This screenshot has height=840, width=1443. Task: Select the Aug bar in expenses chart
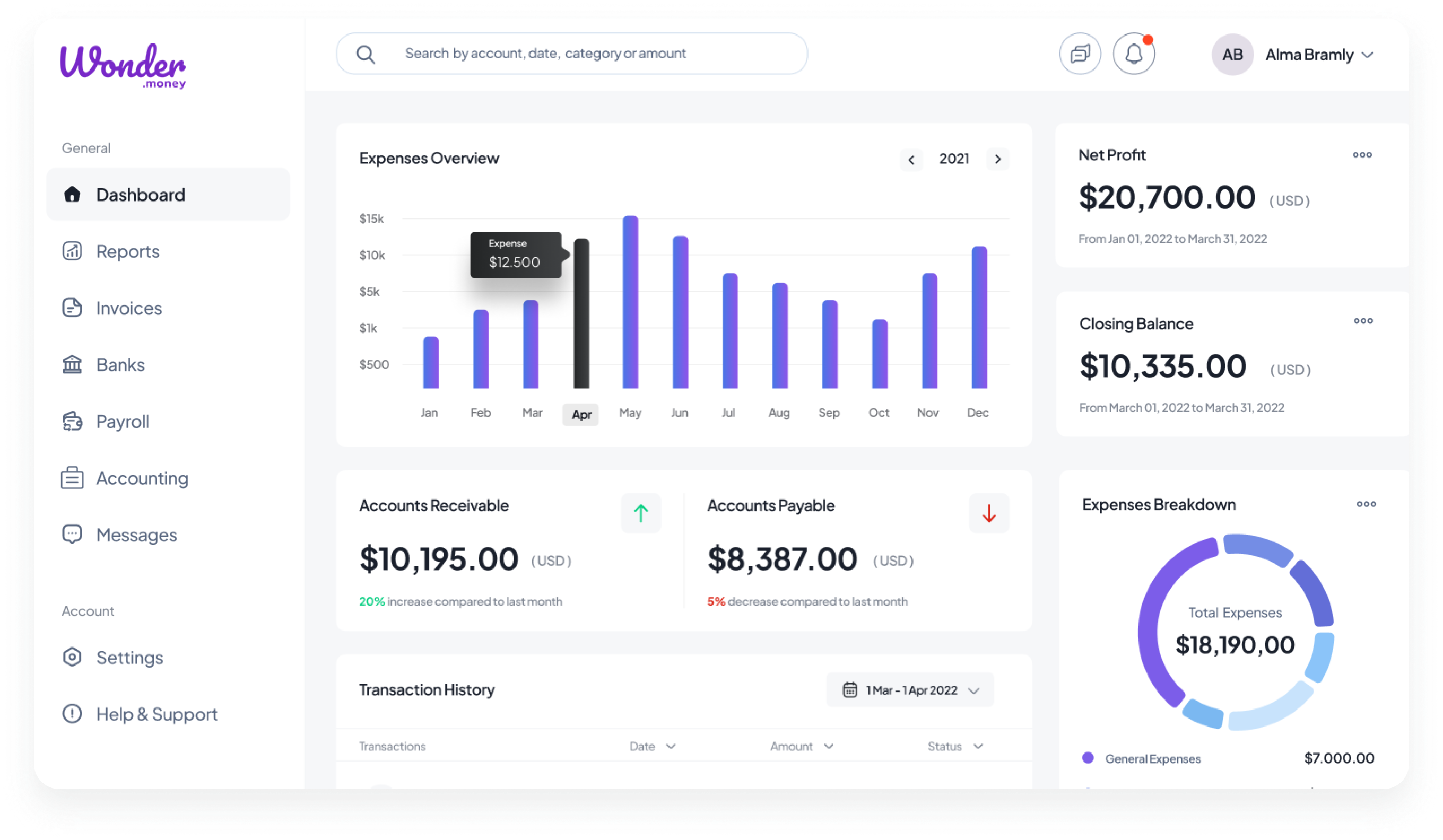(779, 336)
